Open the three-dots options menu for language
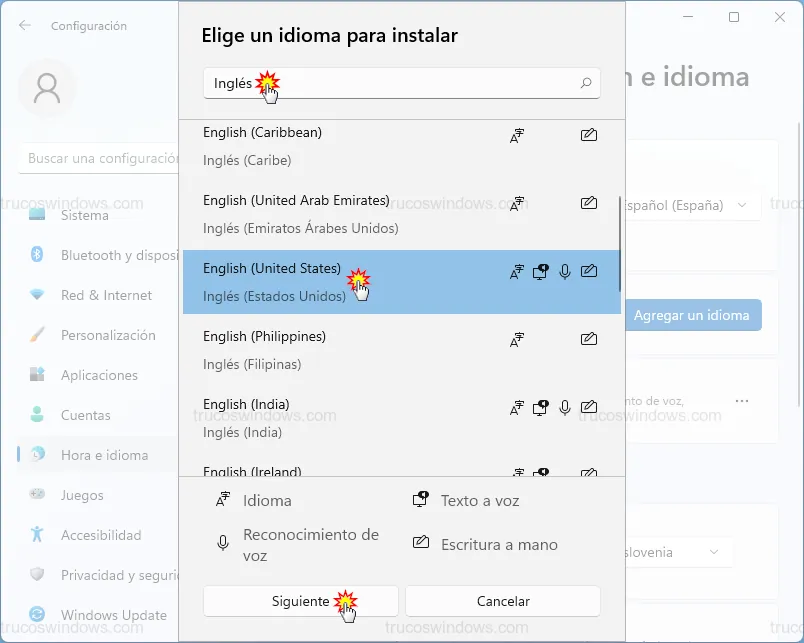The image size is (804, 643). click(742, 401)
